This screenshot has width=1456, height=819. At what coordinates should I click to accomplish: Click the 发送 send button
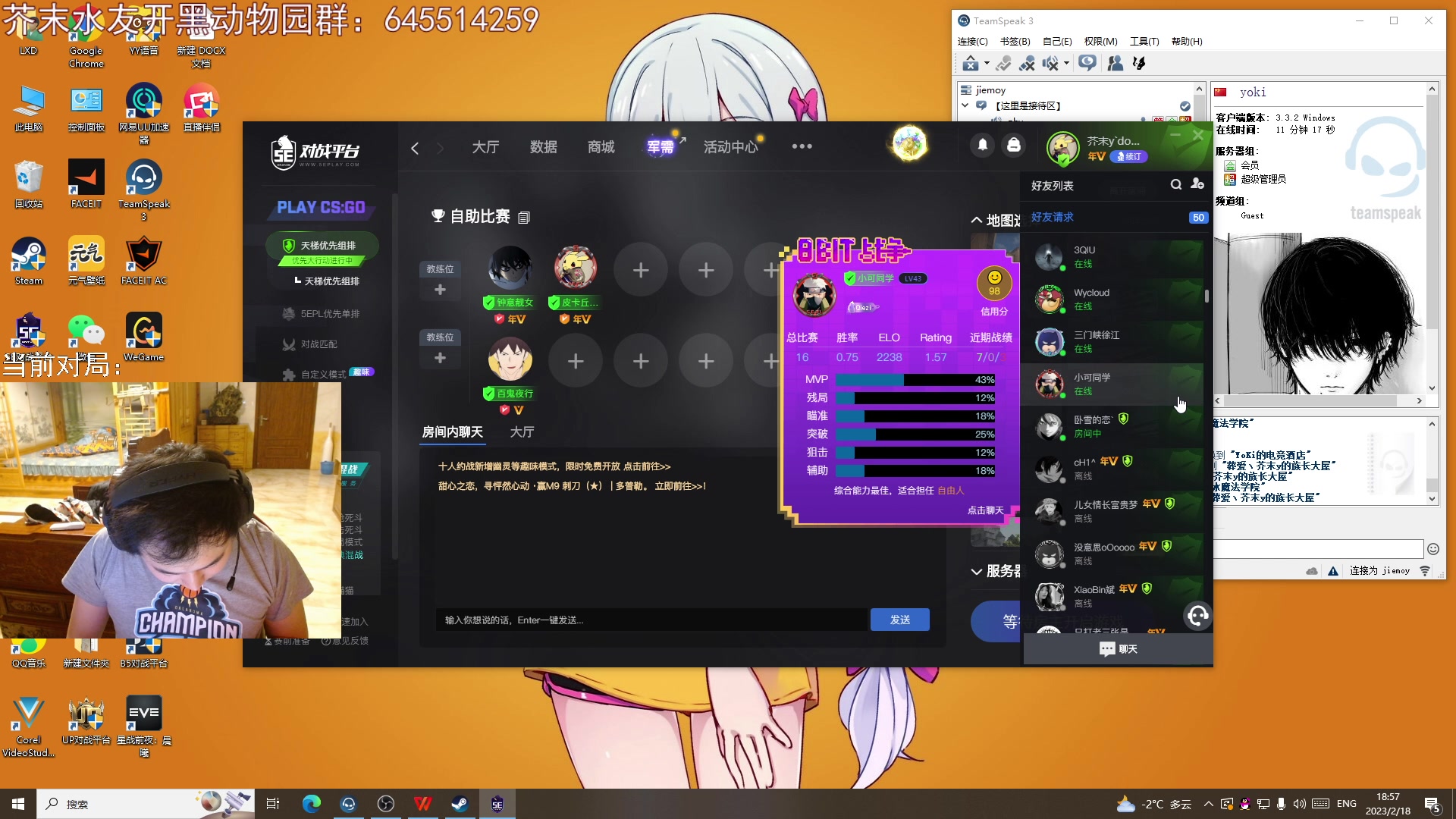[900, 620]
